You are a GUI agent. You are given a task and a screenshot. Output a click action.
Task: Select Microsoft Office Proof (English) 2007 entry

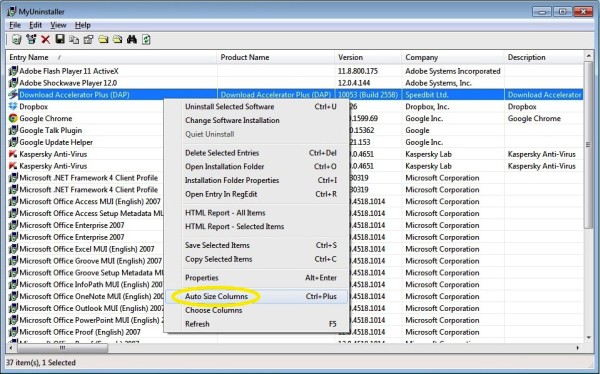(x=80, y=332)
